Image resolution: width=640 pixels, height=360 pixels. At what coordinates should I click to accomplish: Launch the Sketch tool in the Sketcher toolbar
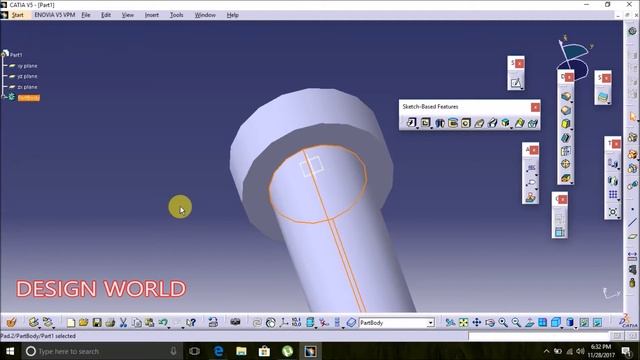point(516,83)
